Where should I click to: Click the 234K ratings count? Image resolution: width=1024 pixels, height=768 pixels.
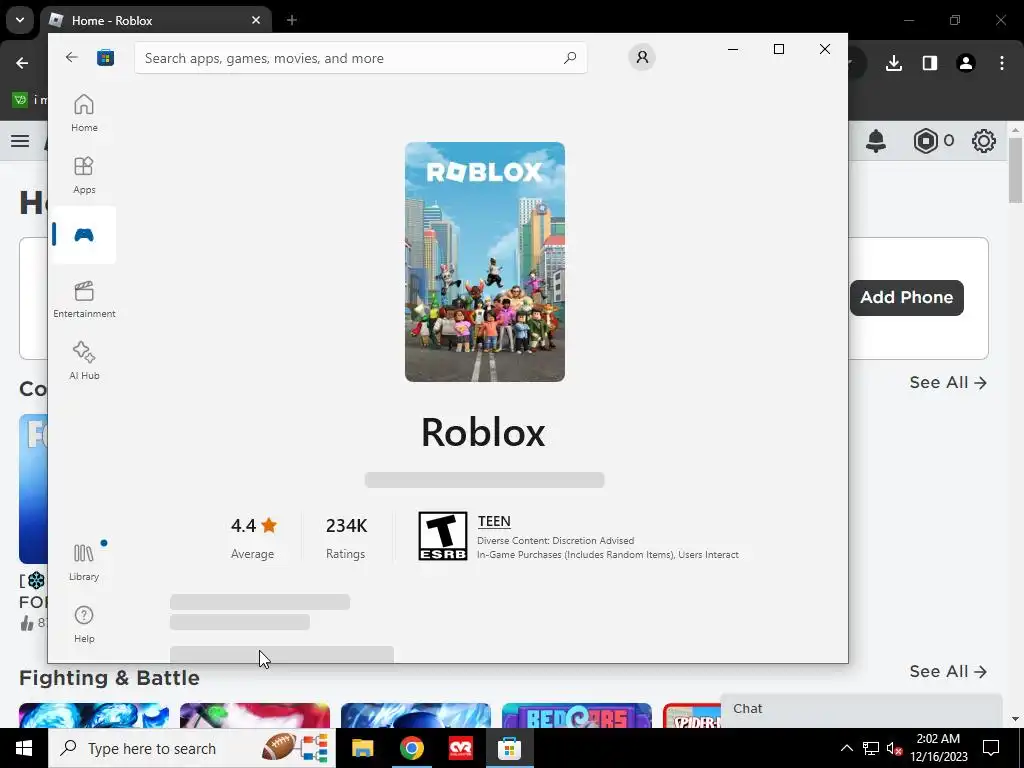point(346,526)
